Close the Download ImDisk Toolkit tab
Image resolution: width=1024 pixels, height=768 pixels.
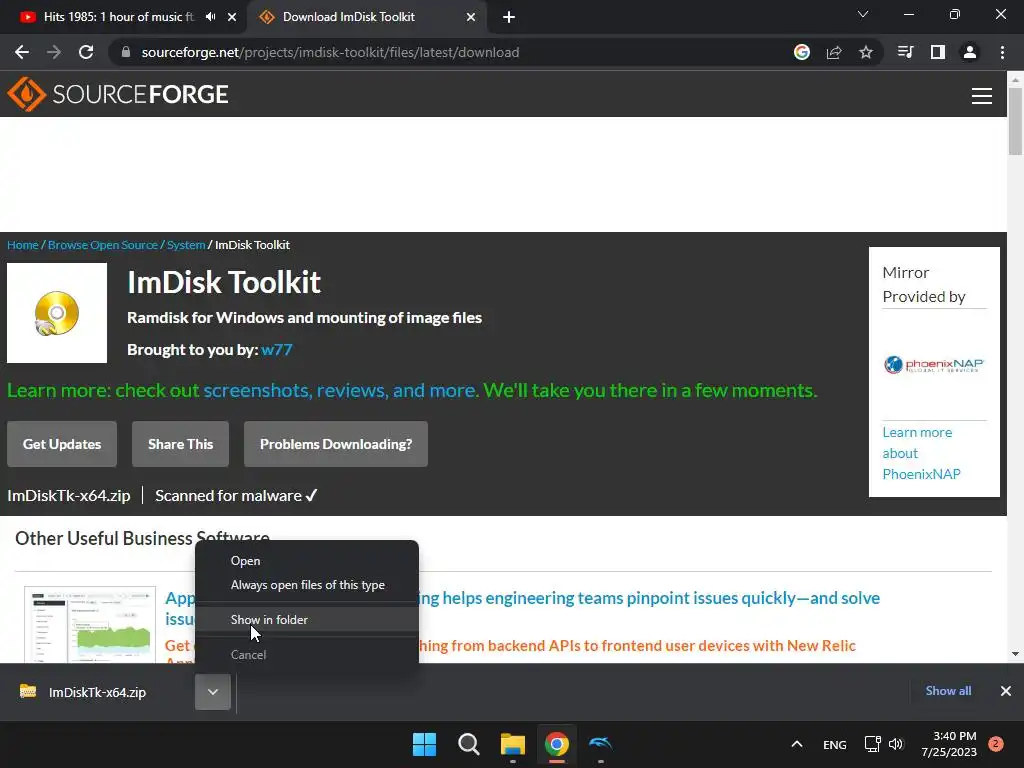click(x=471, y=17)
